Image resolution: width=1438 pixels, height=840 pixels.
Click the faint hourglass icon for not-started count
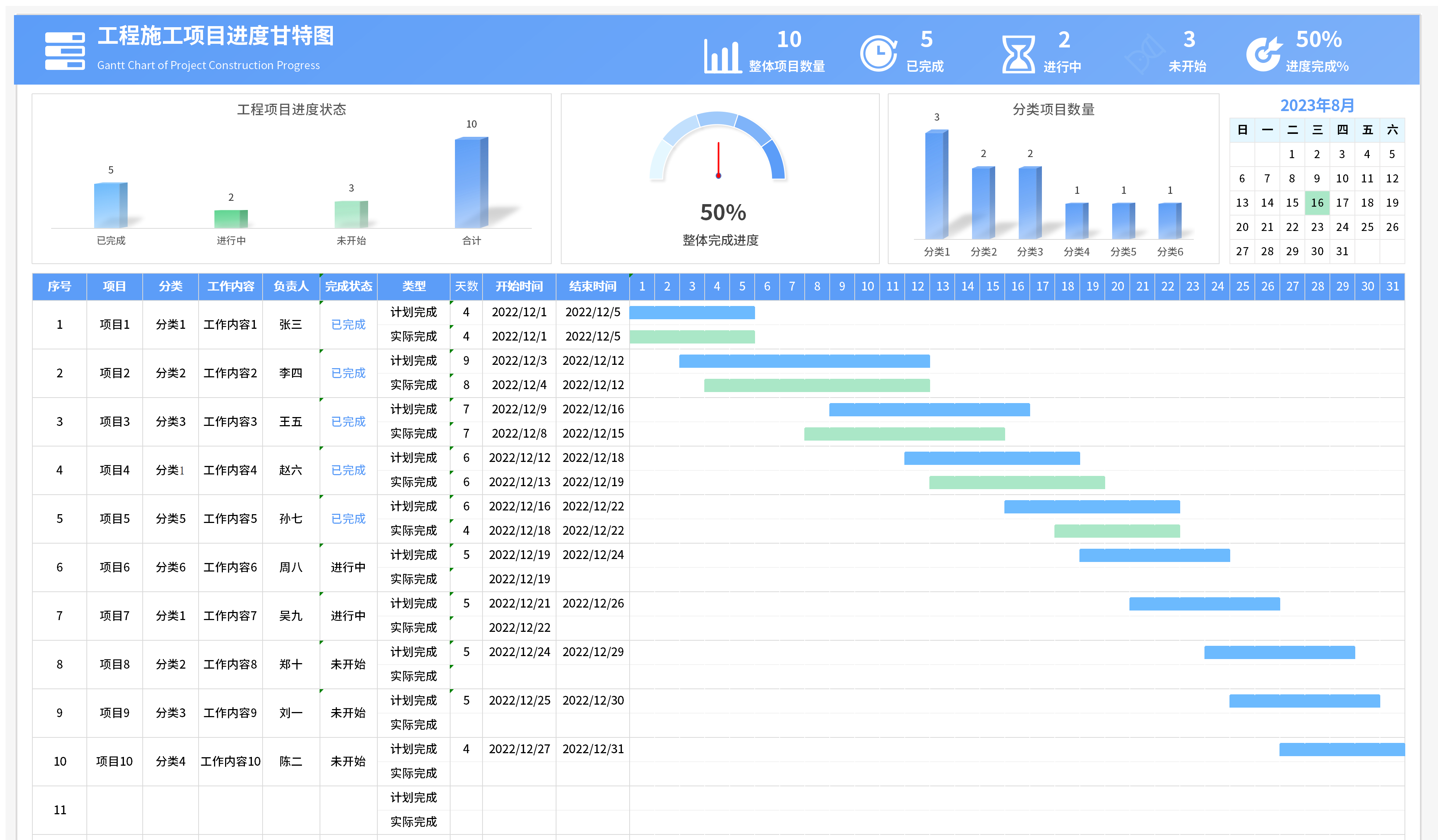point(1145,54)
